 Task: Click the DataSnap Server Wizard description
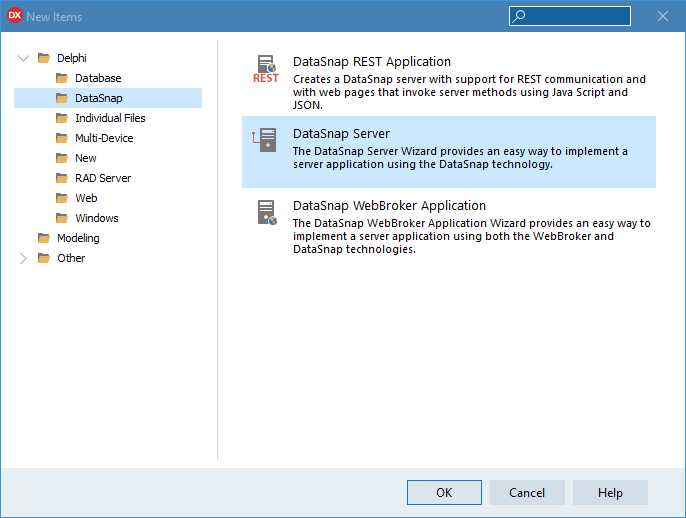tap(460, 158)
